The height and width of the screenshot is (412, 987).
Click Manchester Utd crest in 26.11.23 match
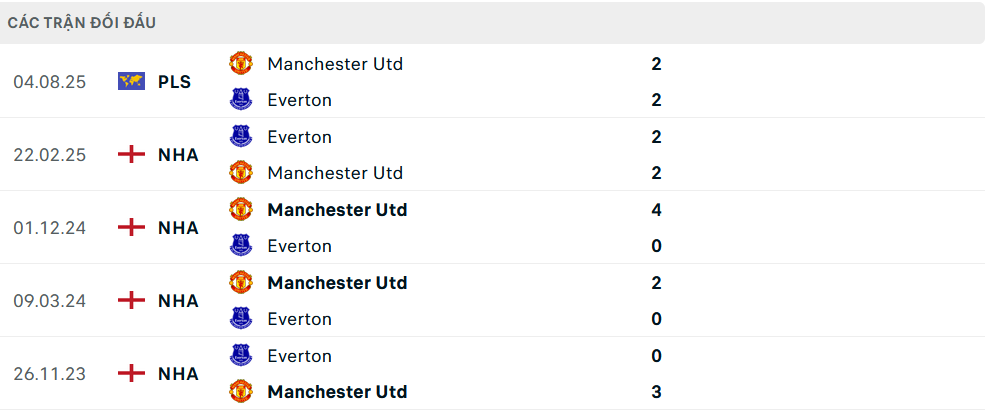click(x=241, y=392)
